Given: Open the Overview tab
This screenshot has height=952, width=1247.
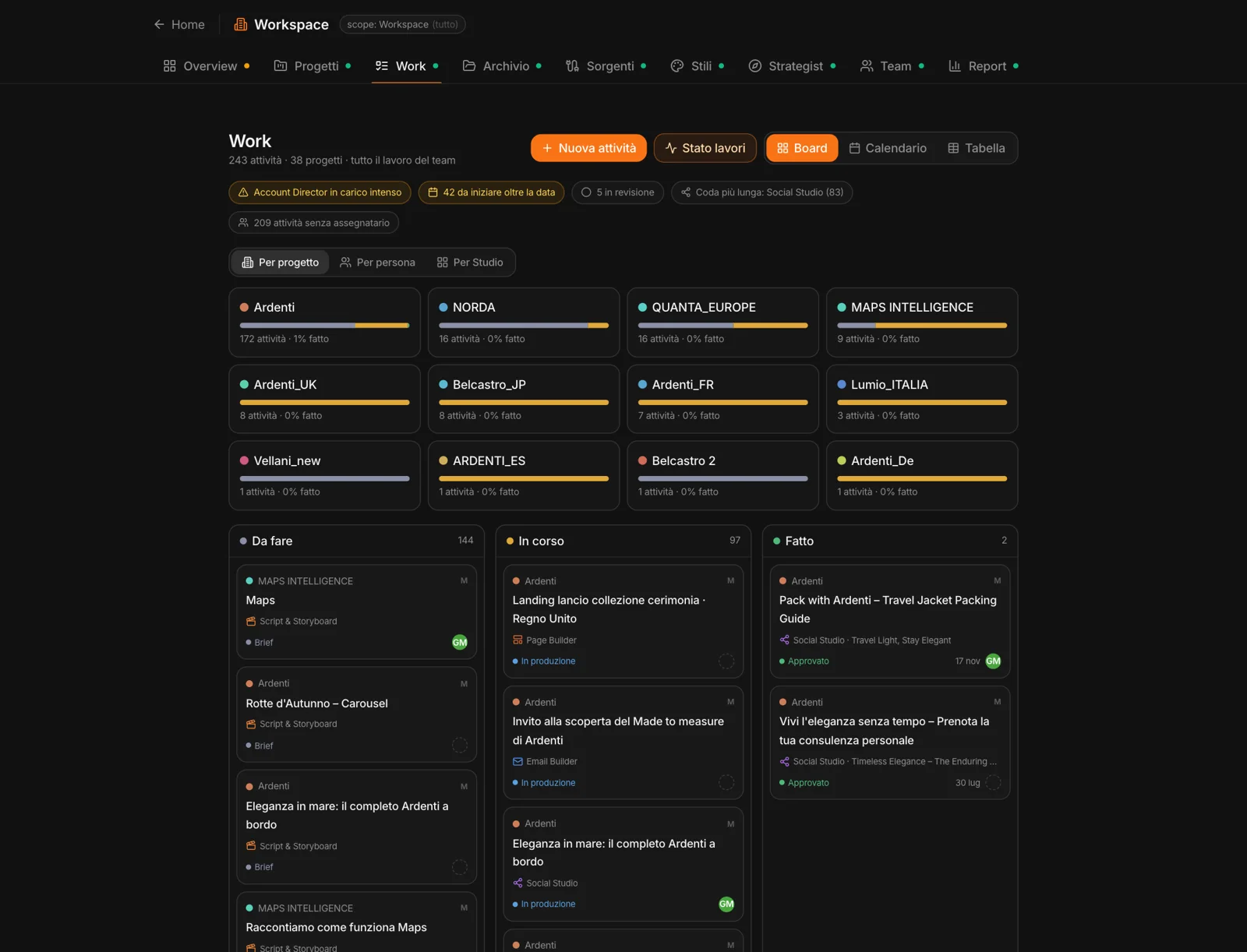Looking at the screenshot, I should (207, 66).
